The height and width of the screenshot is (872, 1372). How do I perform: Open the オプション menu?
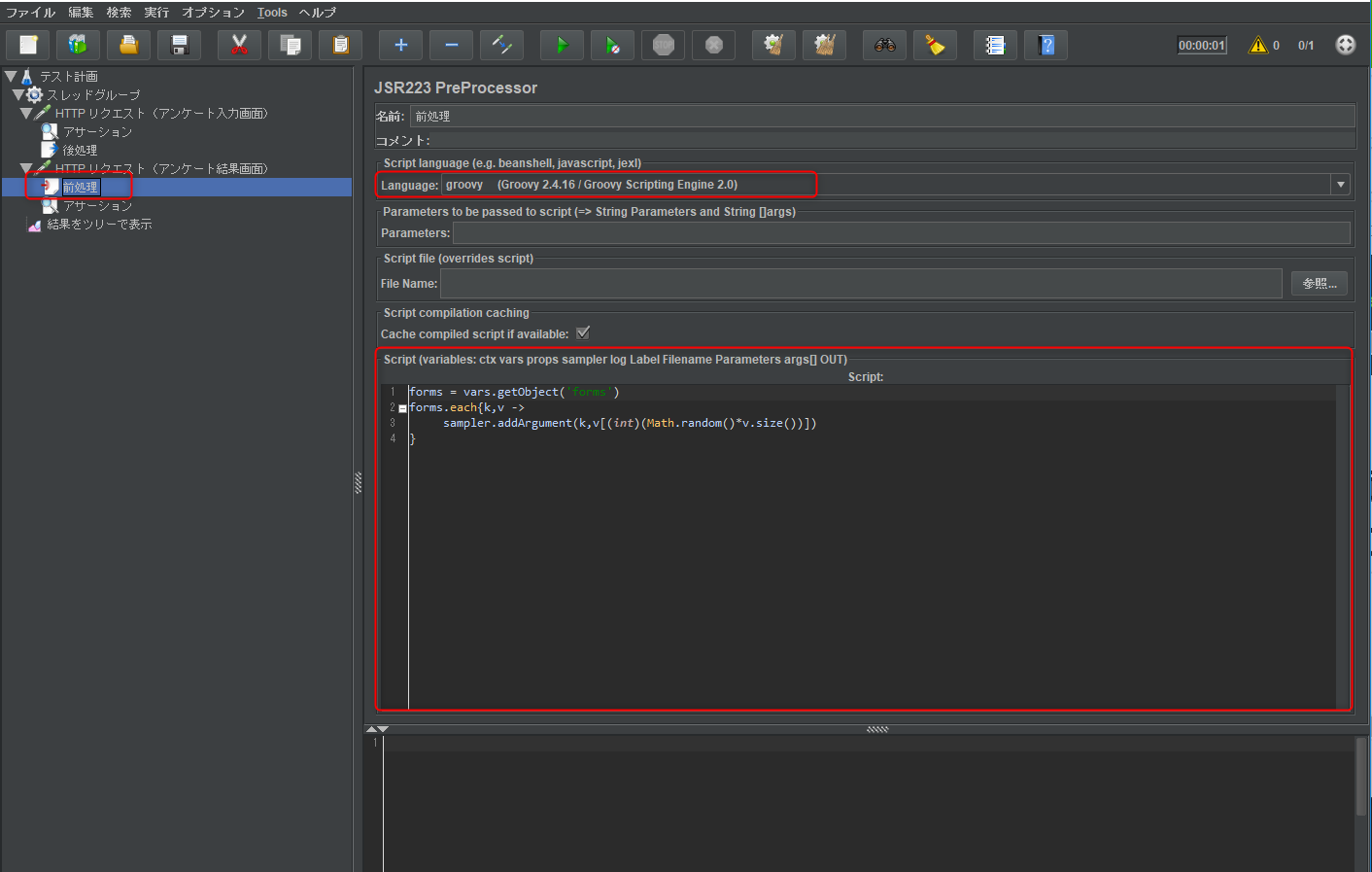213,13
